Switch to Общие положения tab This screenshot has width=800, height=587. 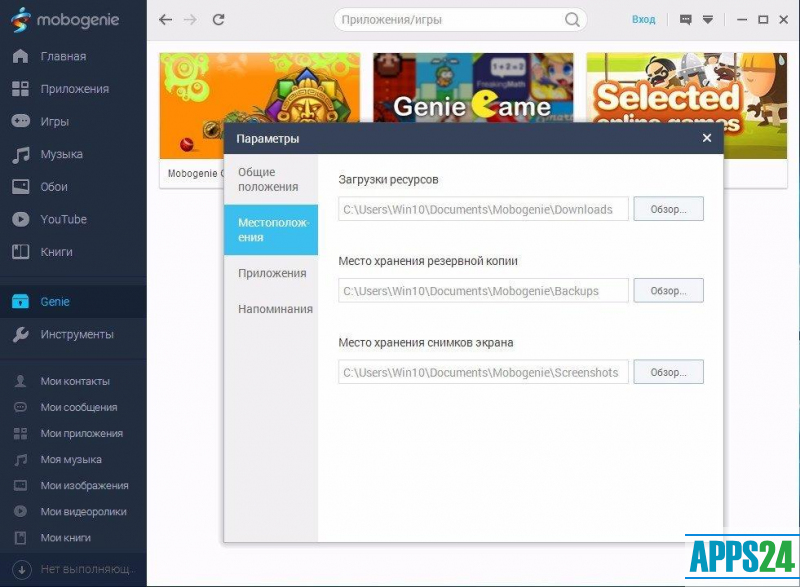(x=271, y=180)
